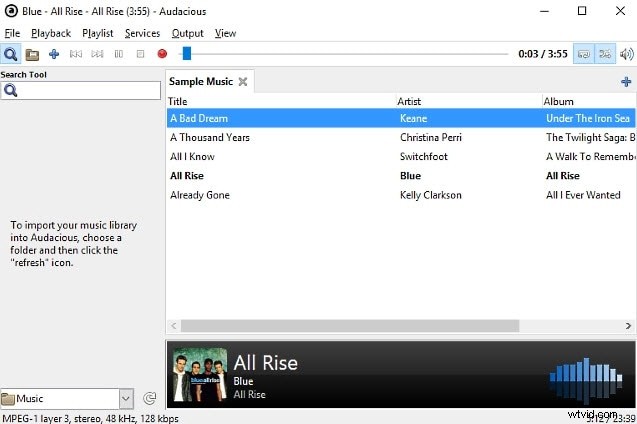Expand the Music folder dropdown
Screen dimensions: 637x424
[x=126, y=399]
